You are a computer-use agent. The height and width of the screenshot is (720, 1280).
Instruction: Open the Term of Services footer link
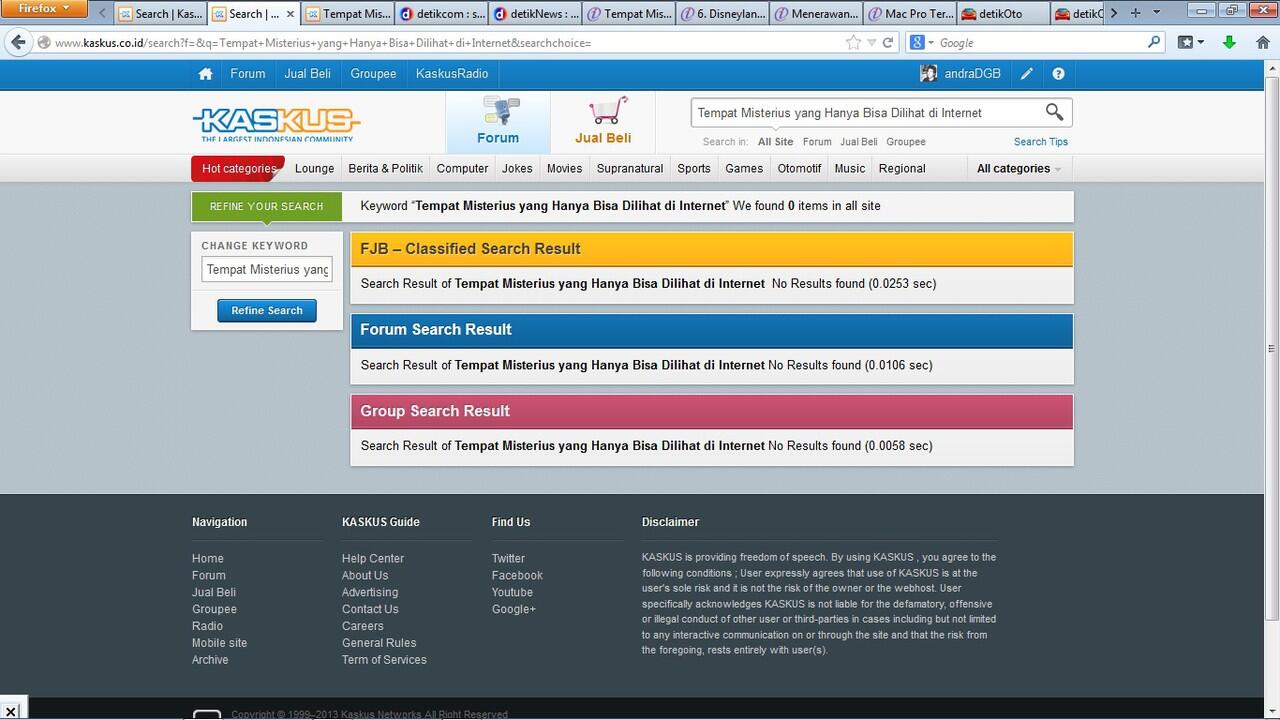point(384,660)
